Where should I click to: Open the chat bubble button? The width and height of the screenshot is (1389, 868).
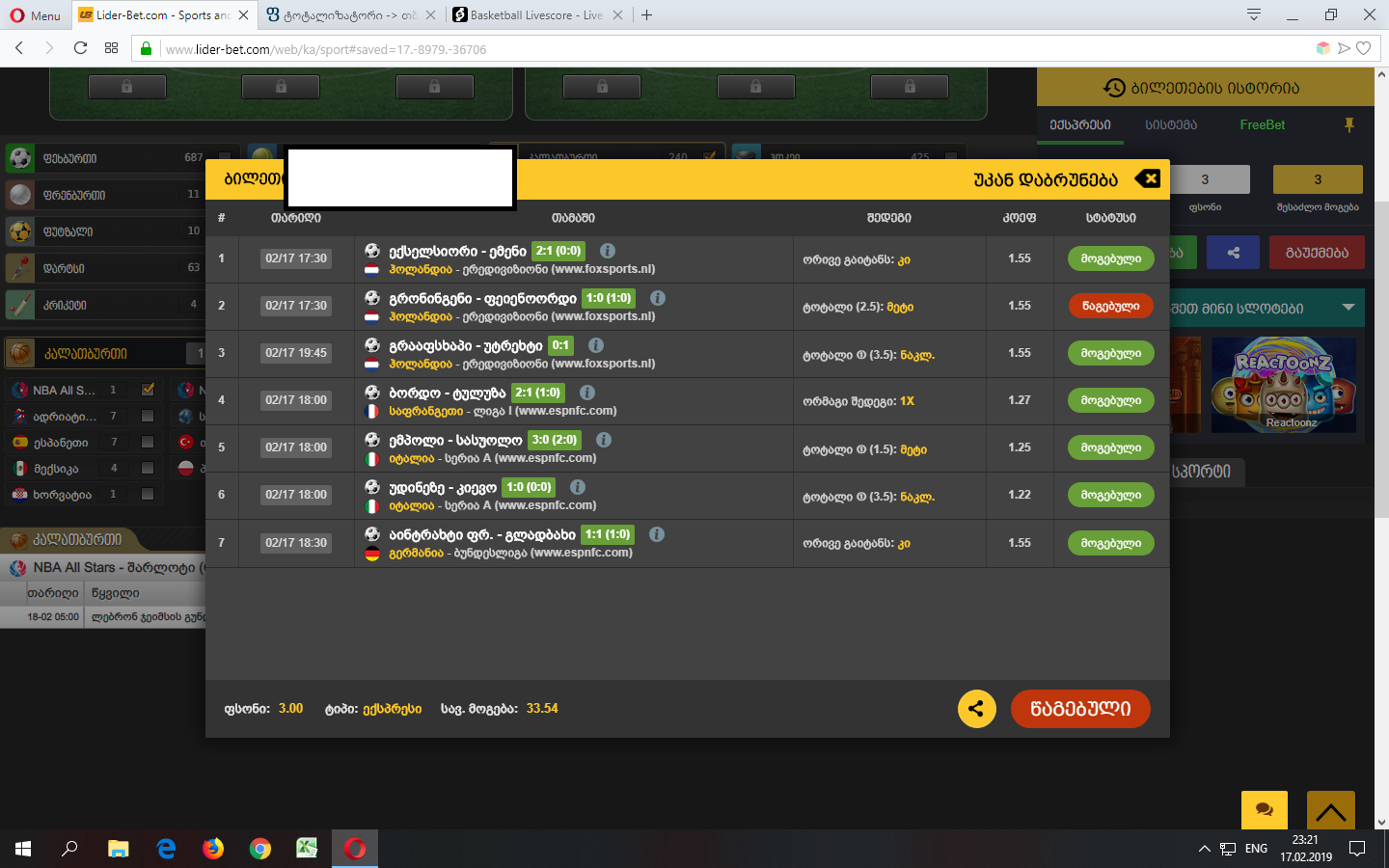click(1264, 810)
